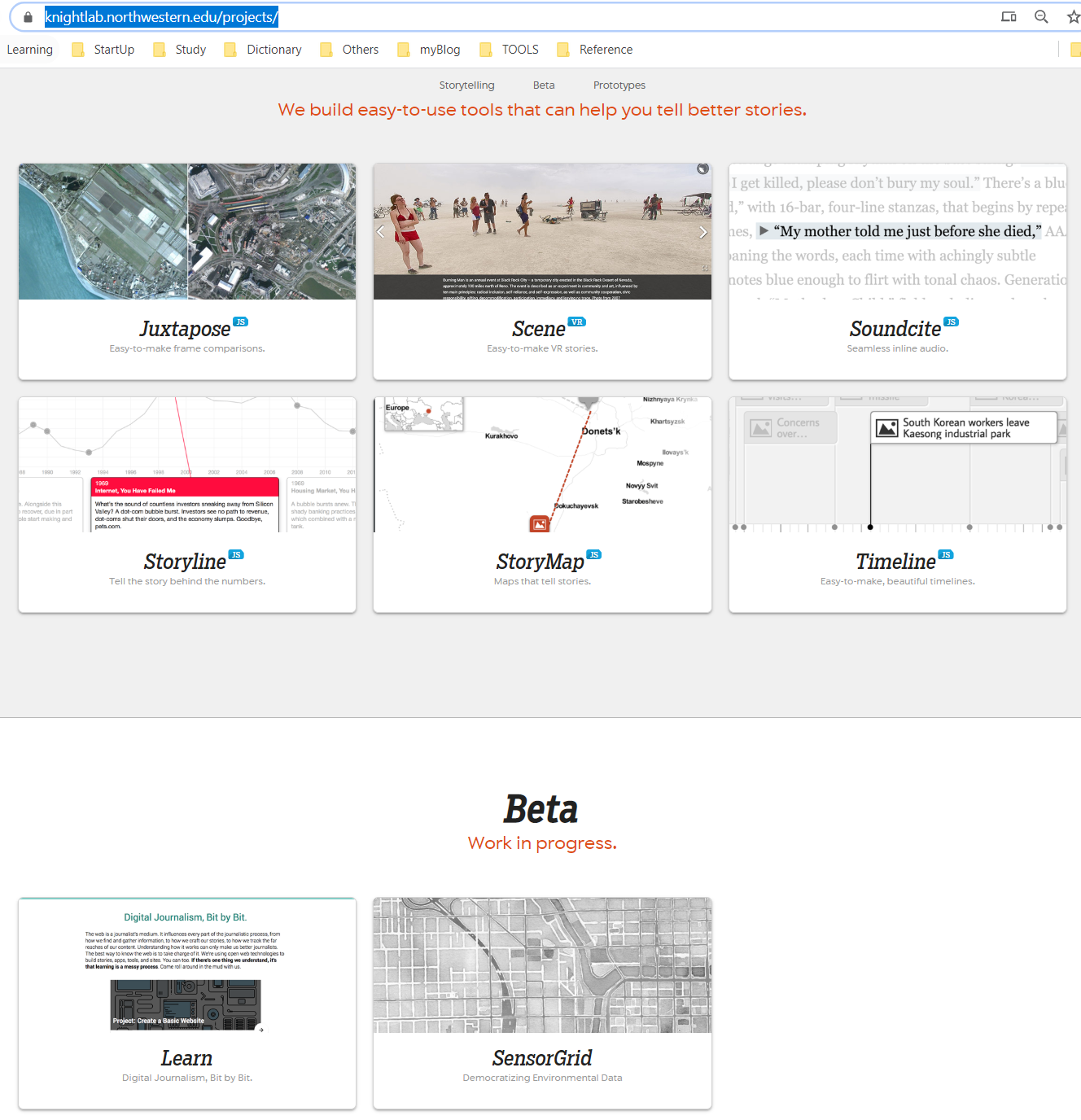Click image icon in South Korean workers event
Image resolution: width=1081 pixels, height=1120 pixels.
point(887,428)
